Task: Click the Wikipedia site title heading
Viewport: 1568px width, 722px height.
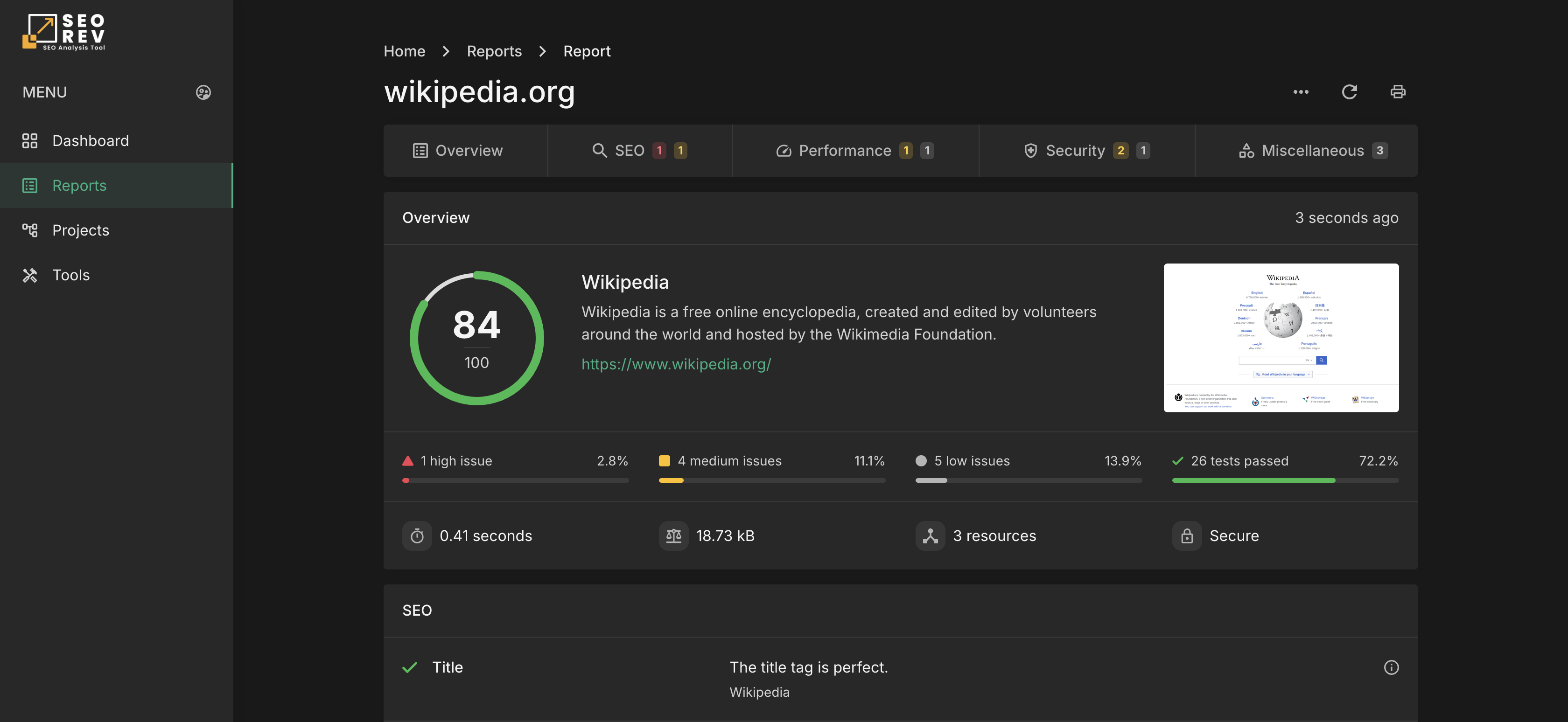Action: (625, 282)
